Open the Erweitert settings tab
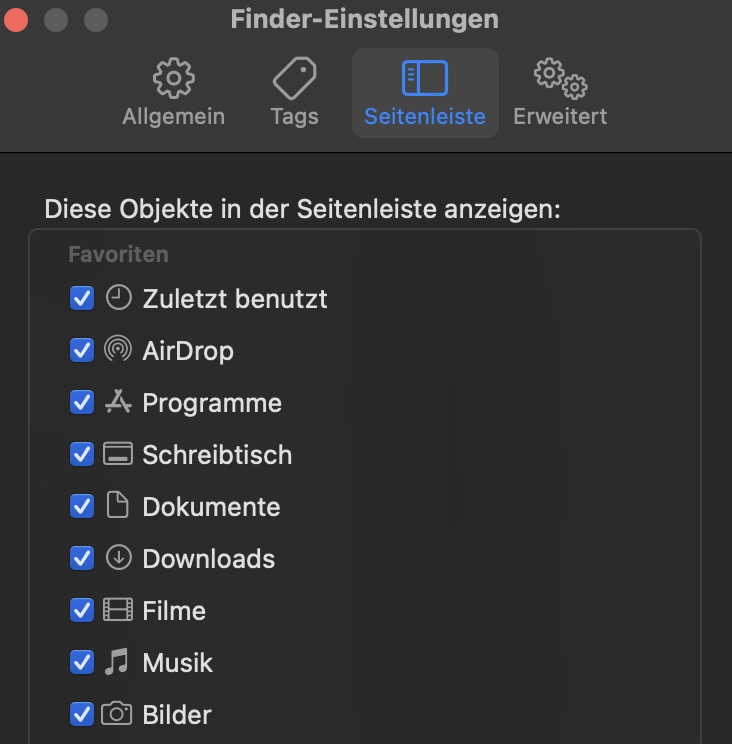 tap(560, 93)
